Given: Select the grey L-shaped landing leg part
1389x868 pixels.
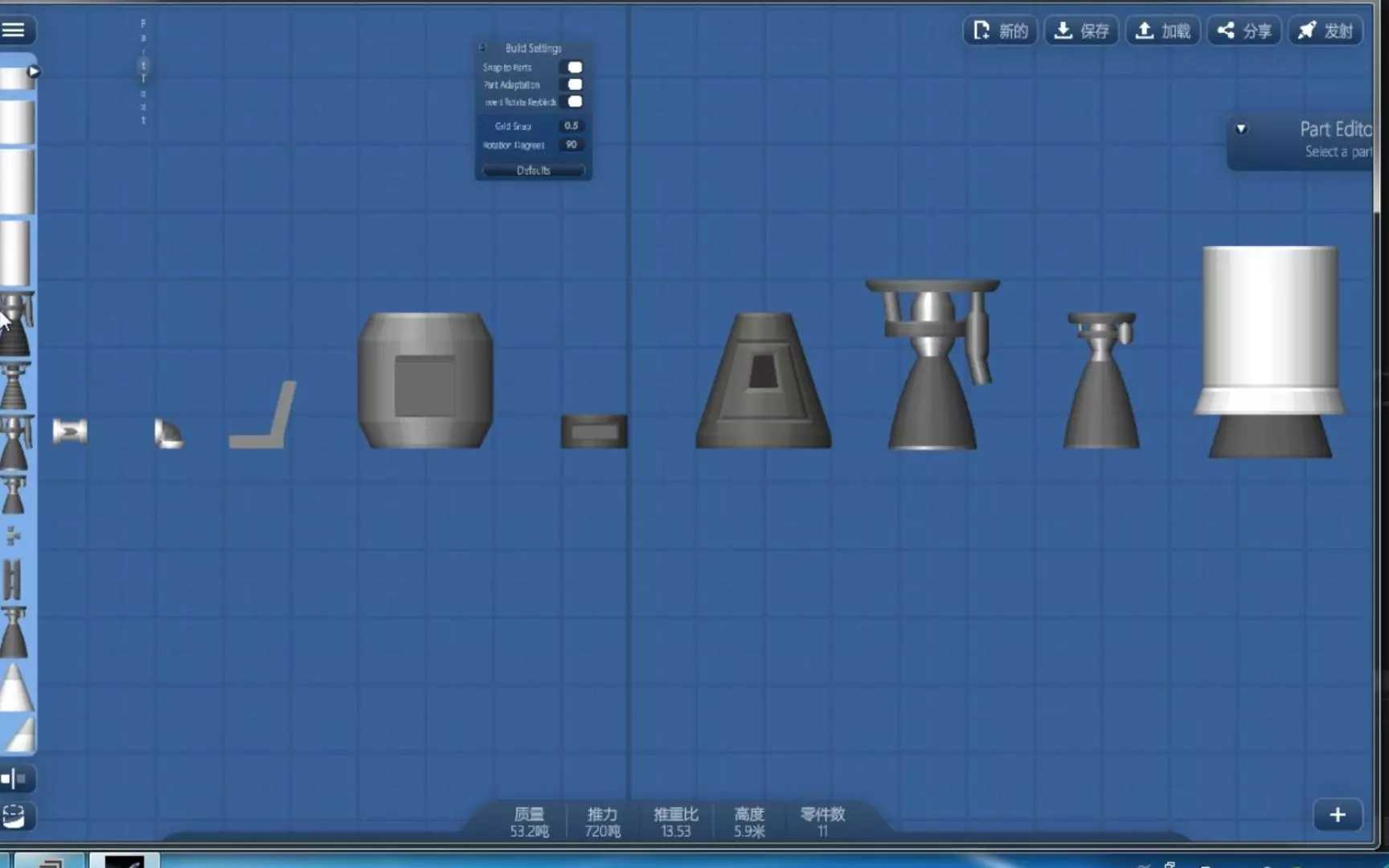Looking at the screenshot, I should pyautogui.click(x=263, y=415).
